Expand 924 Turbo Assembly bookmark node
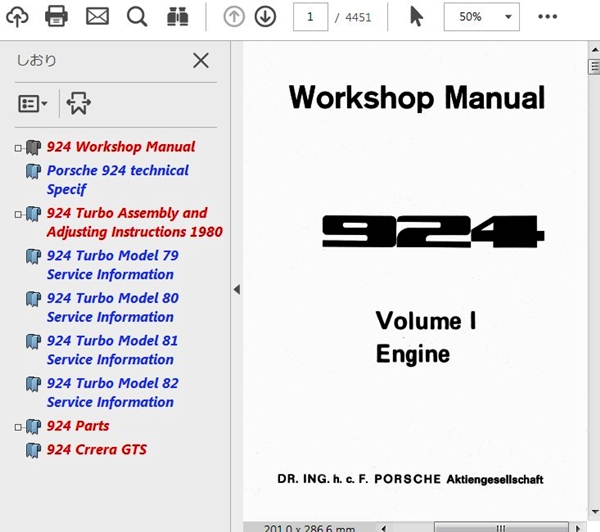 point(18,214)
